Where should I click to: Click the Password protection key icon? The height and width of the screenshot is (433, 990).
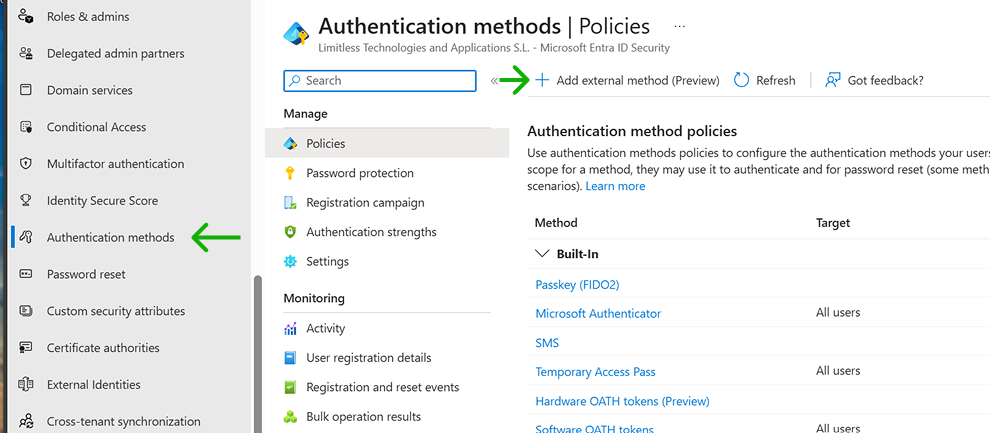(x=290, y=173)
